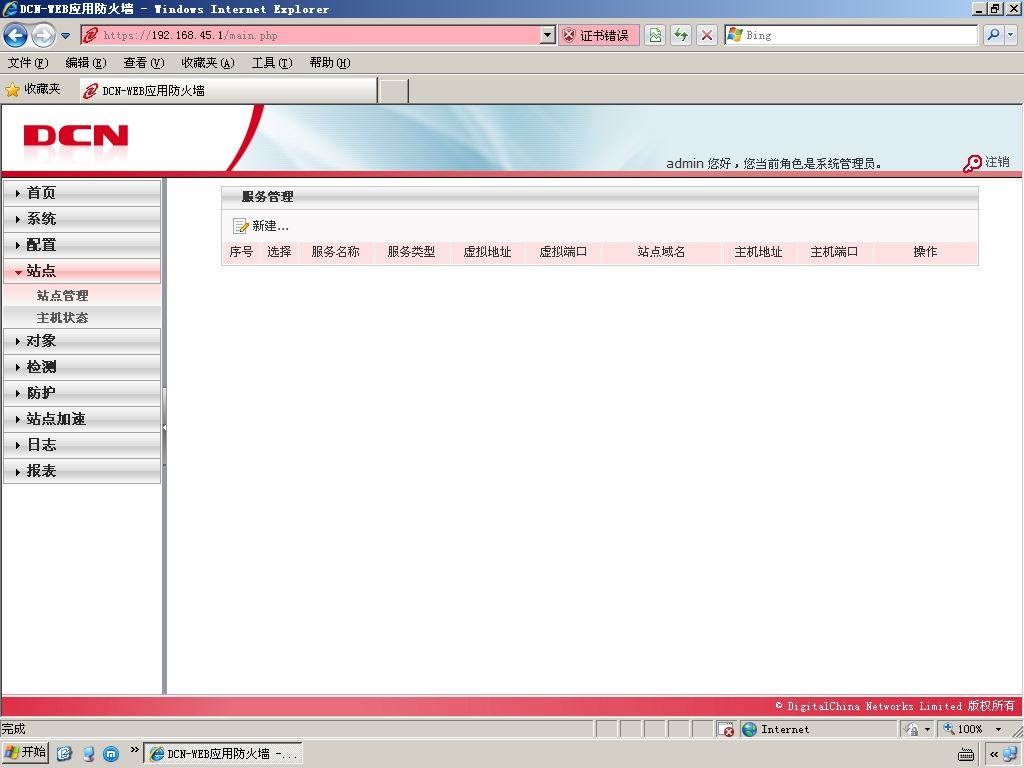Click the DCN logo
Screen dimensions: 1024x768
tap(76, 136)
